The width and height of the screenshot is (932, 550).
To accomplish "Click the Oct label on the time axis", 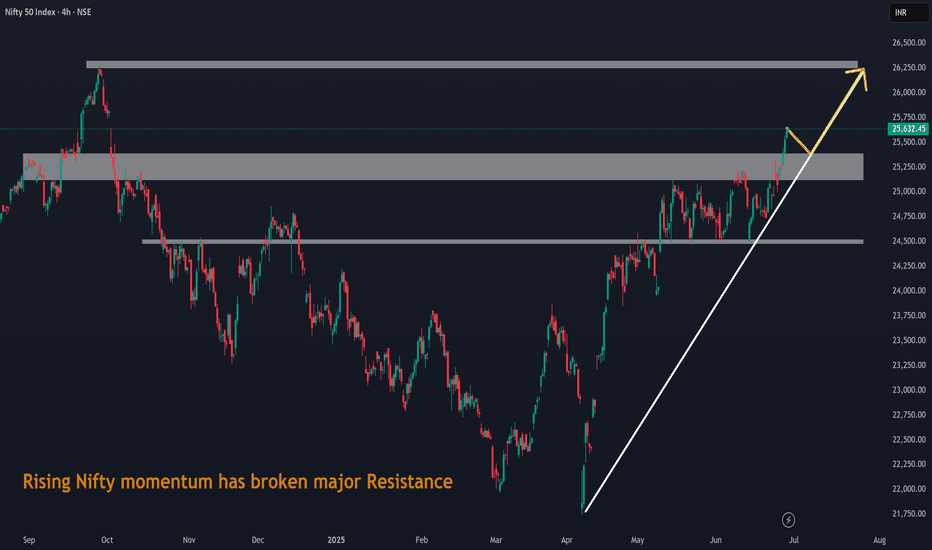I will (x=107, y=540).
